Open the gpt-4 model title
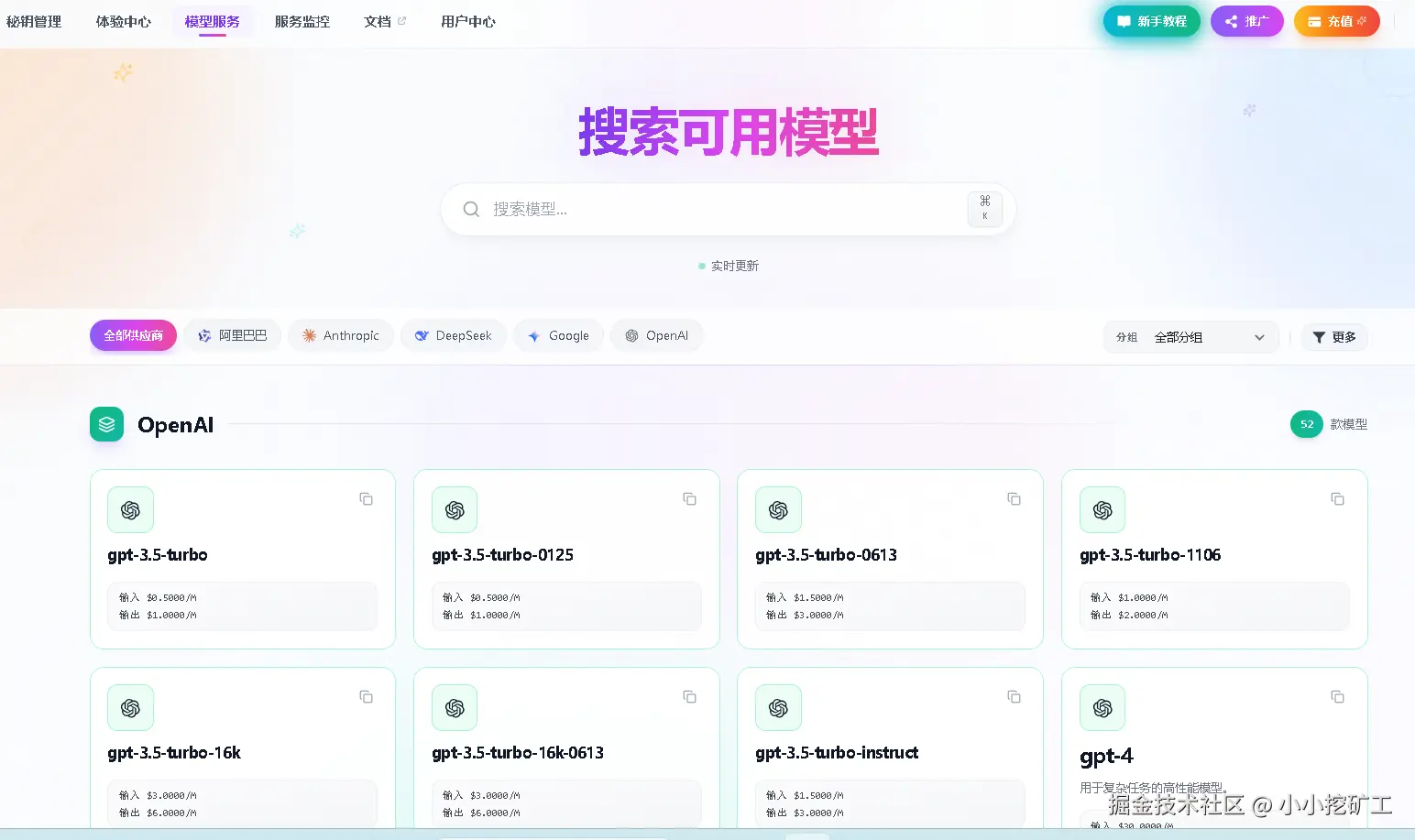 tap(1106, 757)
